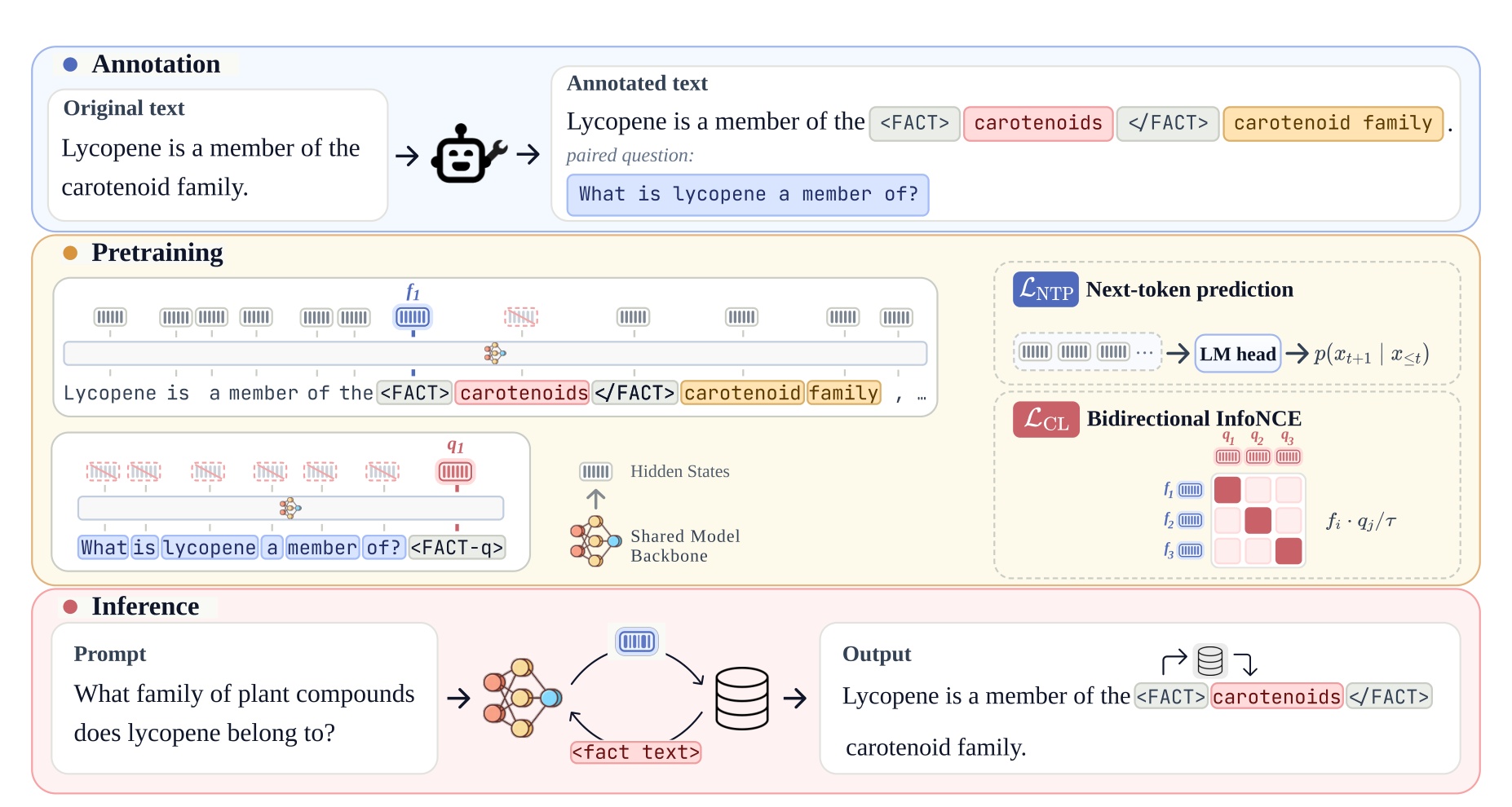Click blue hidden state above the retrieval loop
Screen dimensions: 1512x807
tap(637, 642)
